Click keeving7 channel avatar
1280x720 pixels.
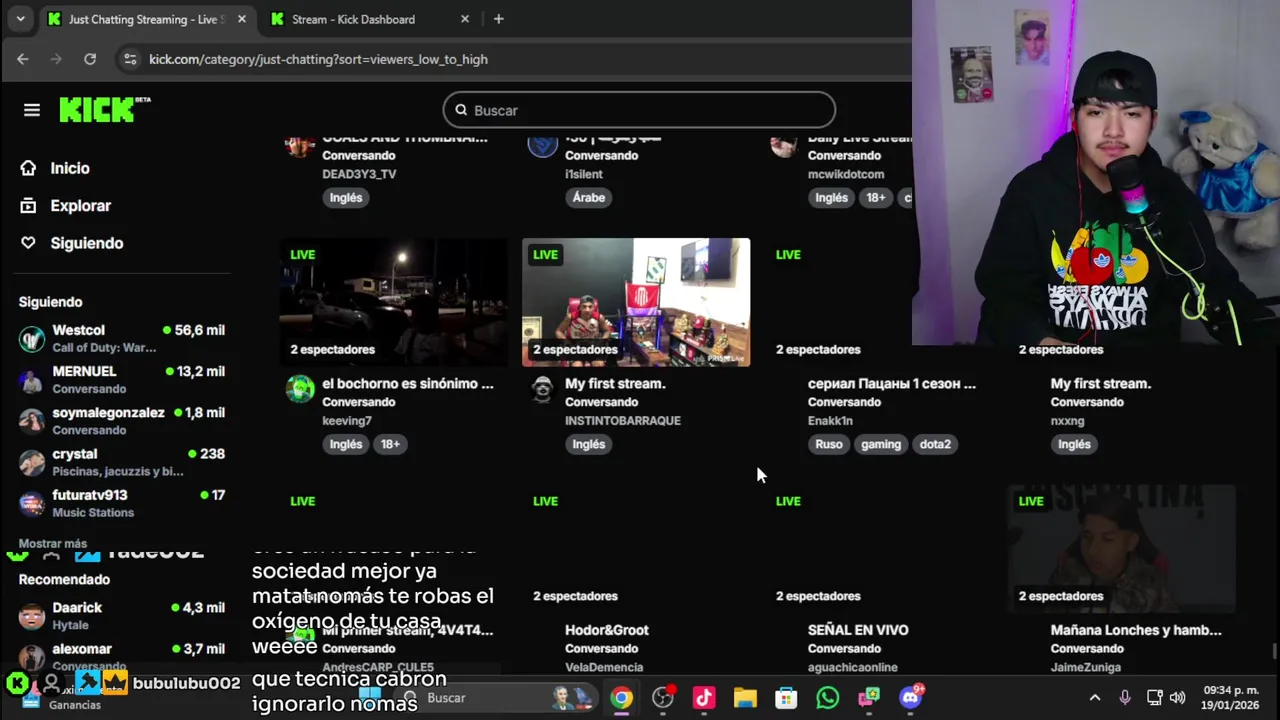[x=300, y=389]
